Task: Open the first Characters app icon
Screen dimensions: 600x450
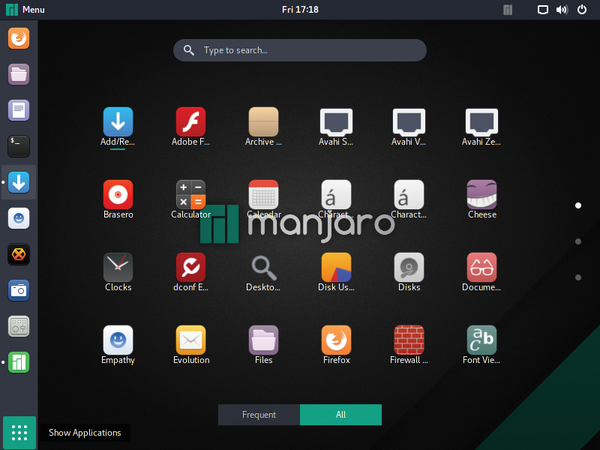Action: tap(336, 195)
